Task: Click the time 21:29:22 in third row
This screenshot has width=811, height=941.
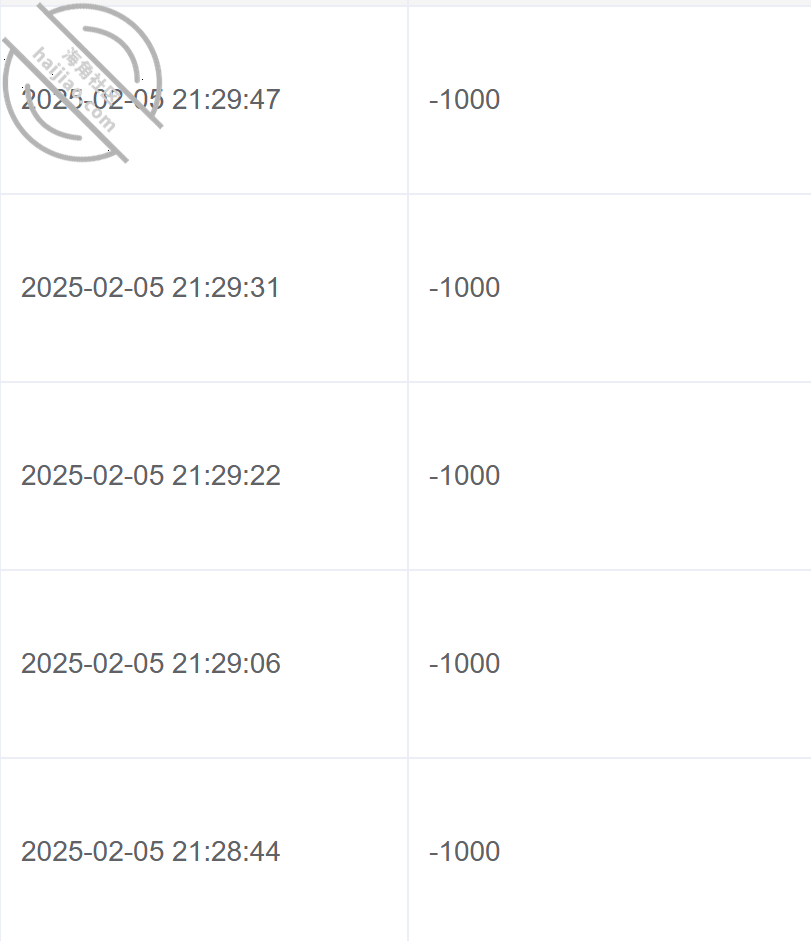Action: (226, 475)
